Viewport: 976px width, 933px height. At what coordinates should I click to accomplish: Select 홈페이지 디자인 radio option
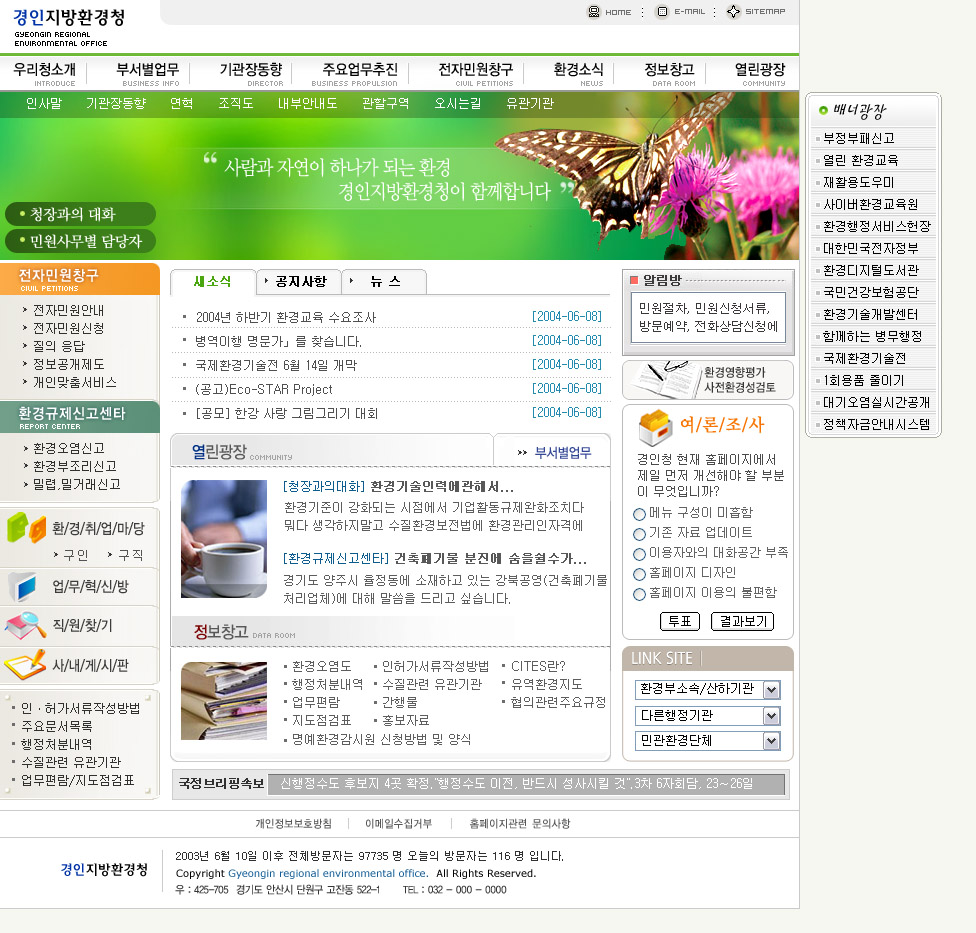tap(640, 574)
